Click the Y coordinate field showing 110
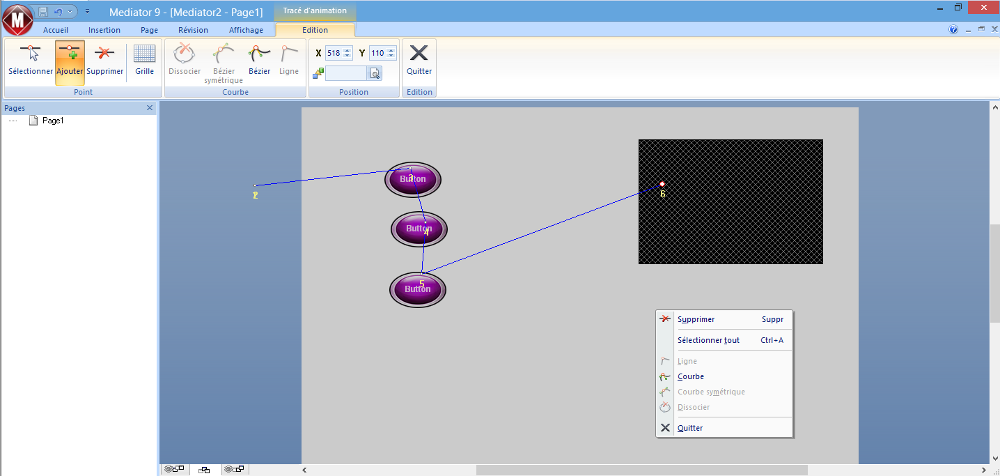The height and width of the screenshot is (476, 1000). (x=378, y=53)
